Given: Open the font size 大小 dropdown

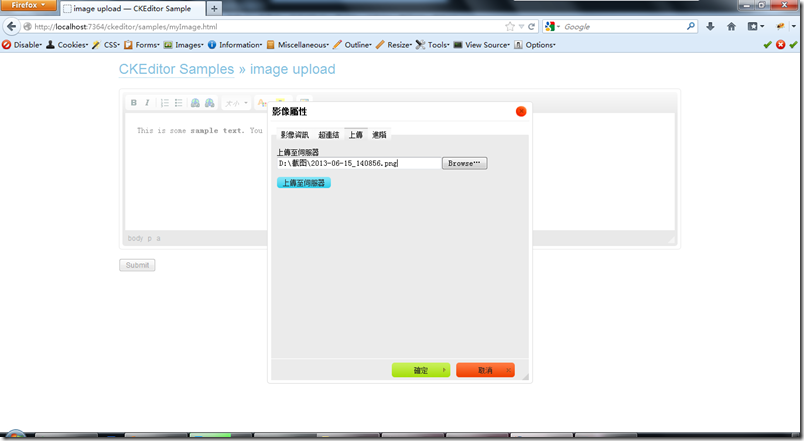Looking at the screenshot, I should (236, 103).
